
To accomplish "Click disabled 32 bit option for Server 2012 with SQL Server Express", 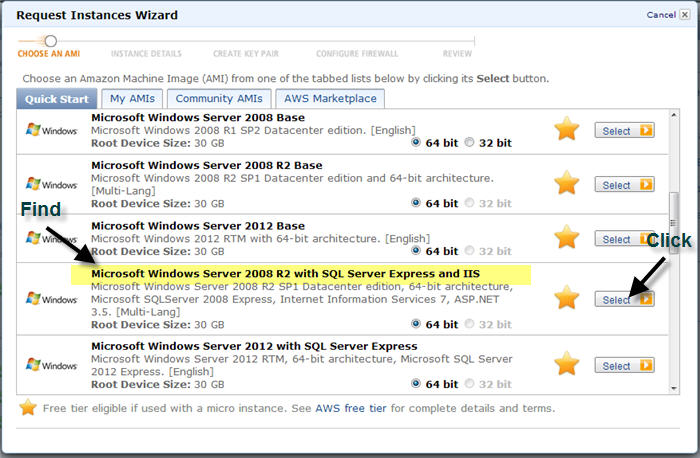I will tap(469, 383).
